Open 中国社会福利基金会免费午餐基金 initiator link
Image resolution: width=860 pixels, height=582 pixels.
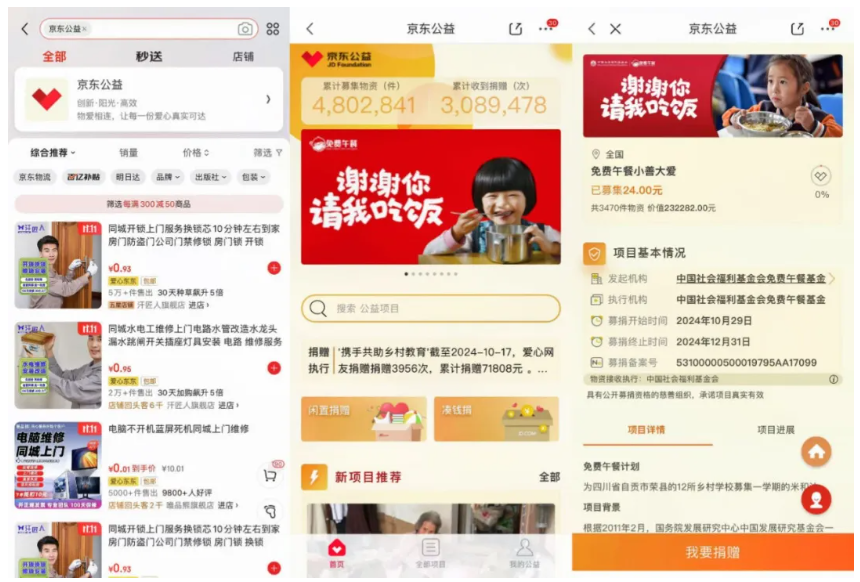[x=750, y=279]
